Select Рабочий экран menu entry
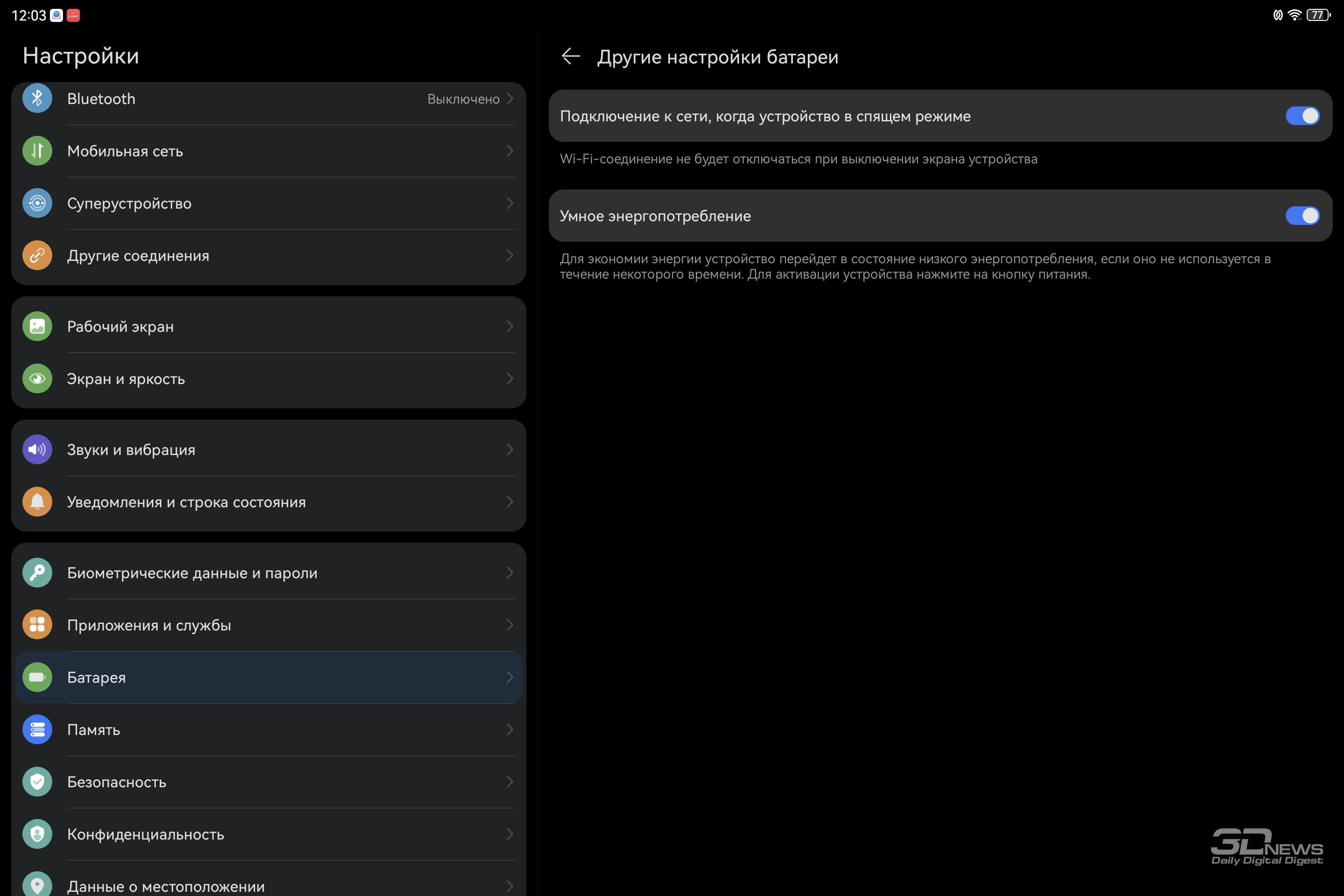The height and width of the screenshot is (896, 1344). click(x=269, y=326)
